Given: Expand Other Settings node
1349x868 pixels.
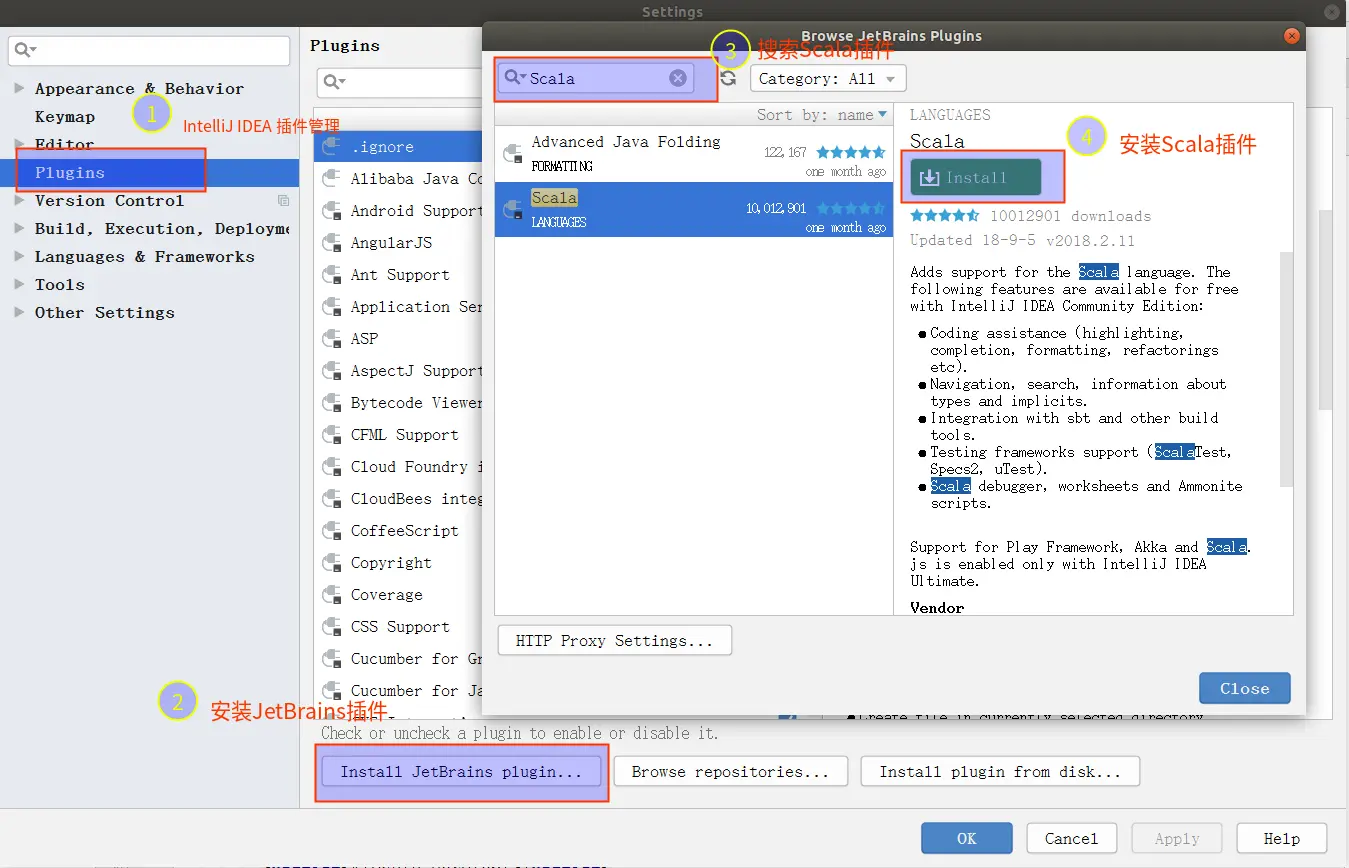Looking at the screenshot, I should click(19, 312).
